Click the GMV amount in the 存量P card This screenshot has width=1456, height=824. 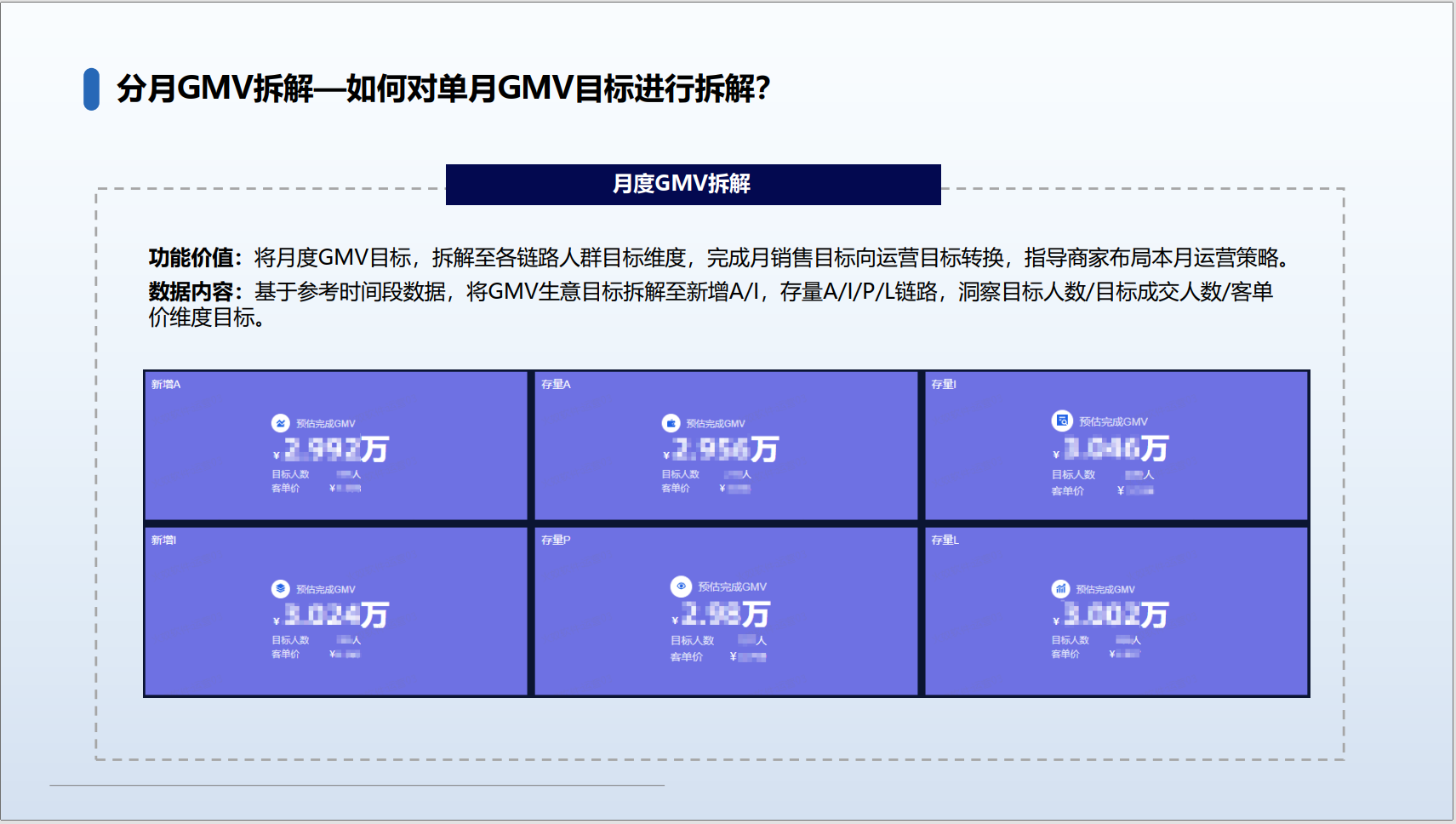tap(721, 615)
